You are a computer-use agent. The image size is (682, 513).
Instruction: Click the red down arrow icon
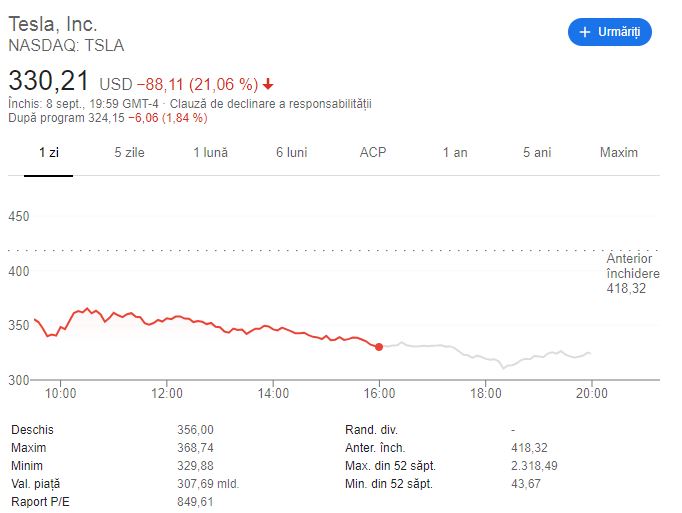pos(268,83)
